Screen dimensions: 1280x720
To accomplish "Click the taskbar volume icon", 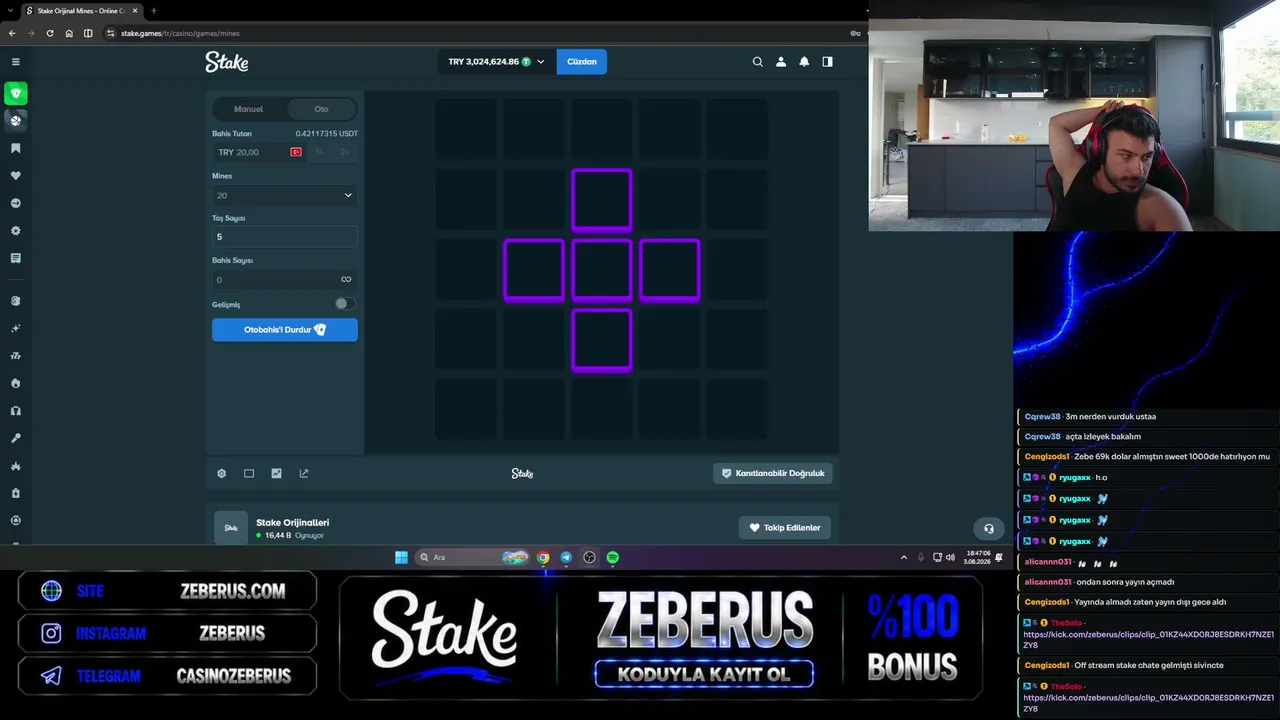I will tap(950, 557).
